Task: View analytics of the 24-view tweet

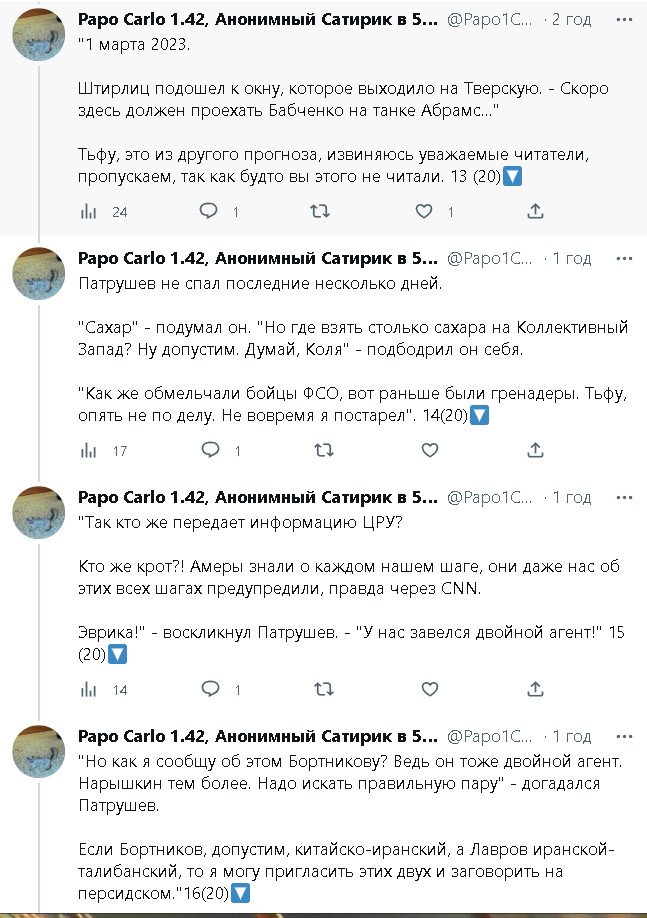Action: tap(88, 211)
